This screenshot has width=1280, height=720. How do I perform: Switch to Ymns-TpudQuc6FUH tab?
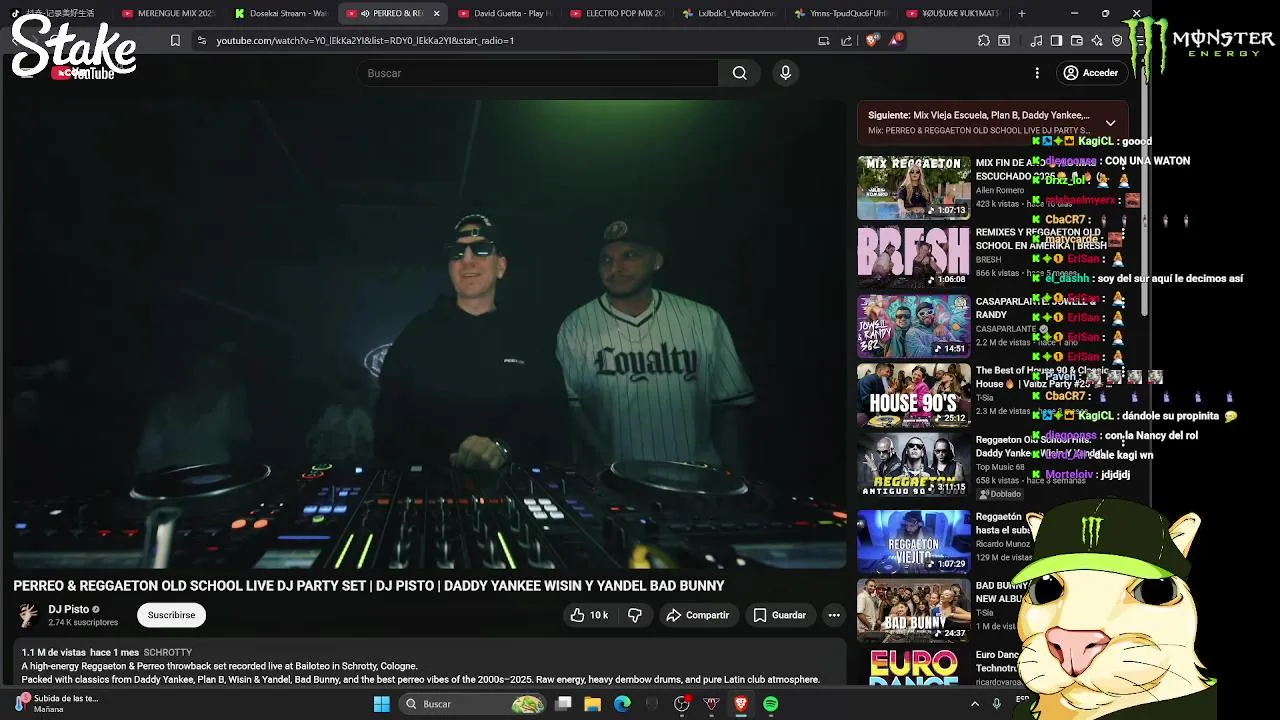(839, 13)
